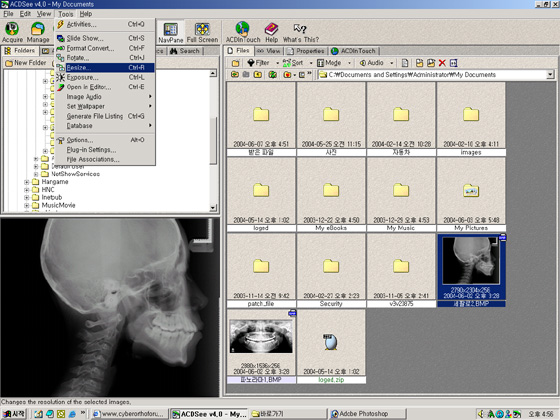Expand the HNC folder node
Image resolution: width=560 pixels, height=420 pixels.
pos(27,190)
